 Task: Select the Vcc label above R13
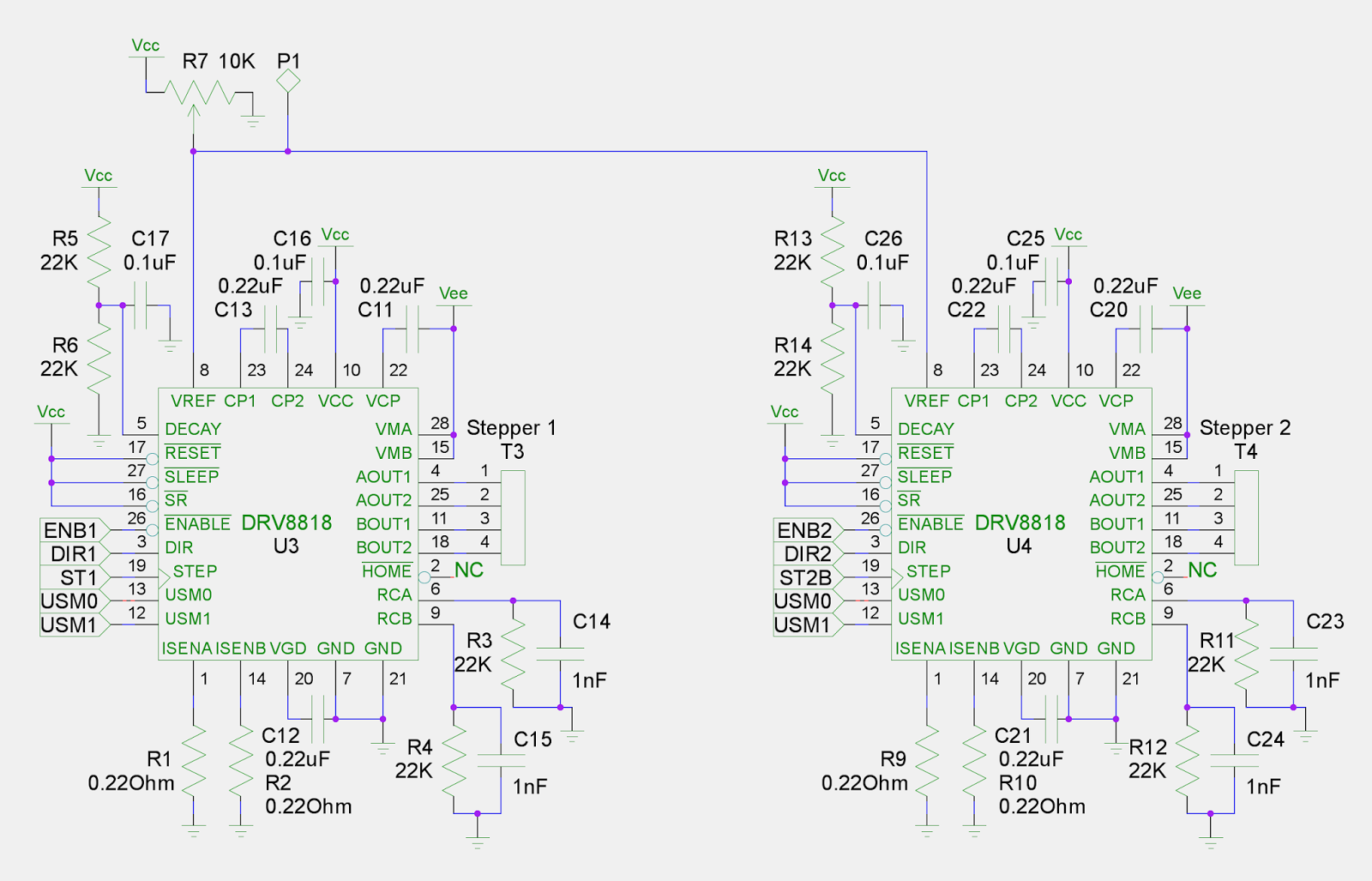[832, 176]
